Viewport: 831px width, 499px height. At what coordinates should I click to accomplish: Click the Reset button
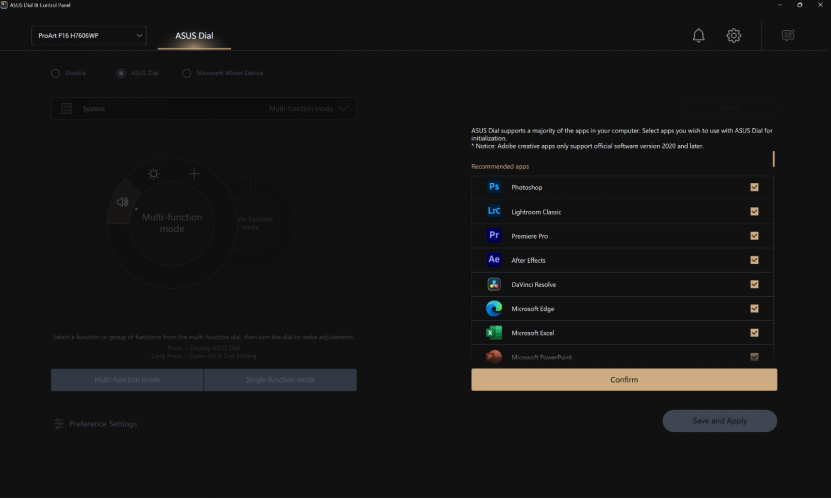(x=729, y=108)
